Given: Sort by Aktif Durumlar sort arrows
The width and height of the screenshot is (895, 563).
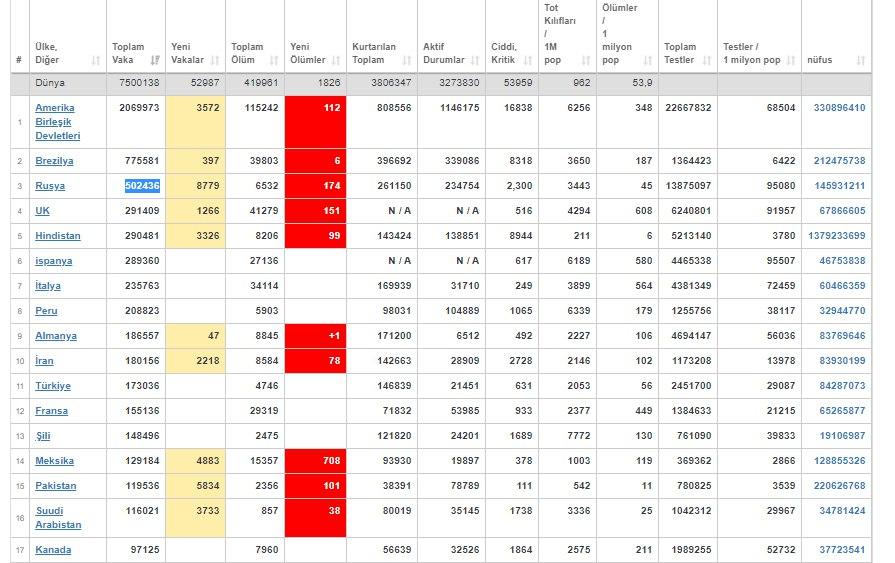Looking at the screenshot, I should 475,60.
